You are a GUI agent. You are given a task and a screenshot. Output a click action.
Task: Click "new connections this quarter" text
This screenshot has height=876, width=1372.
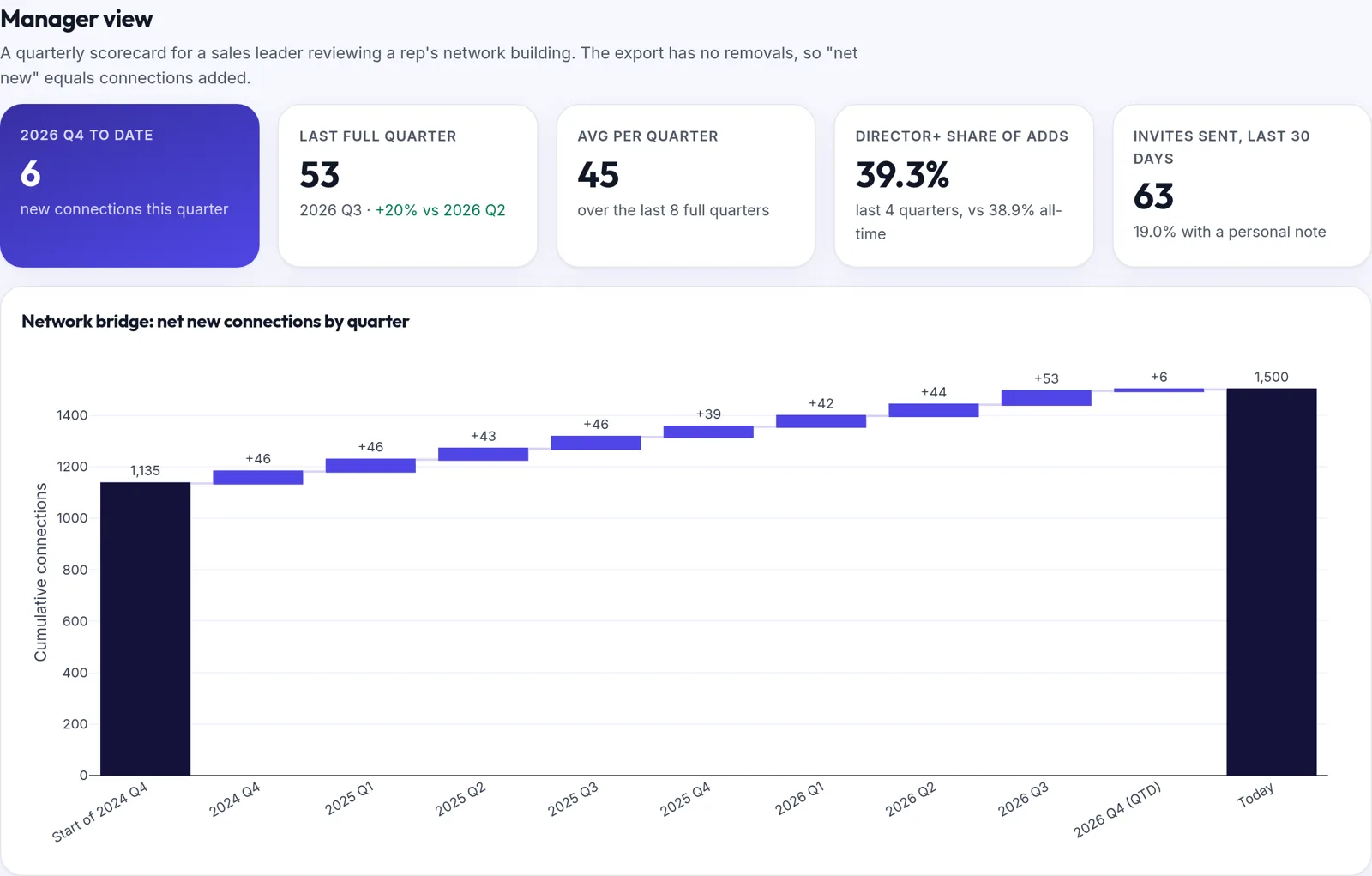click(124, 209)
